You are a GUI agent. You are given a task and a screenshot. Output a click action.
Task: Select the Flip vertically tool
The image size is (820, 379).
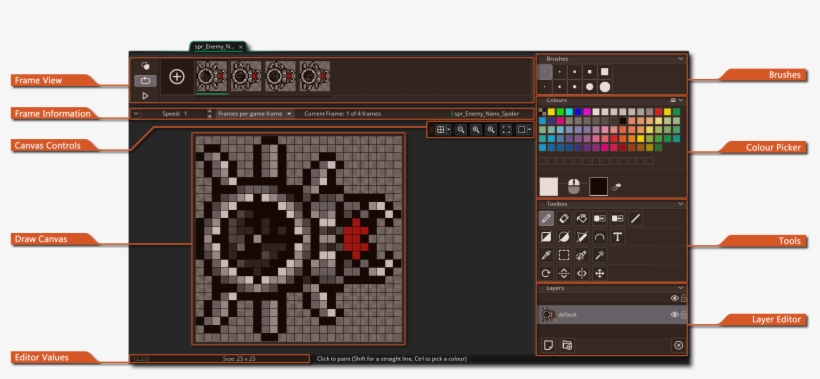tap(564, 273)
